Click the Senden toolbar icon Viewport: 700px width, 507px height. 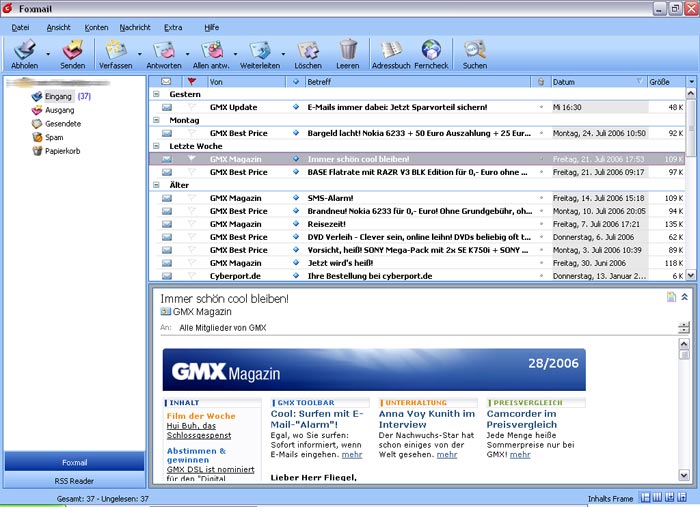[72, 50]
